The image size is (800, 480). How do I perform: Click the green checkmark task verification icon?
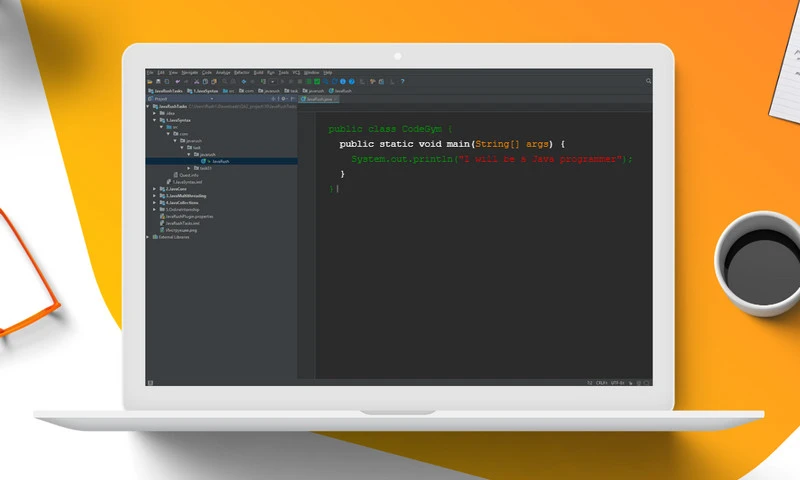pos(317,81)
